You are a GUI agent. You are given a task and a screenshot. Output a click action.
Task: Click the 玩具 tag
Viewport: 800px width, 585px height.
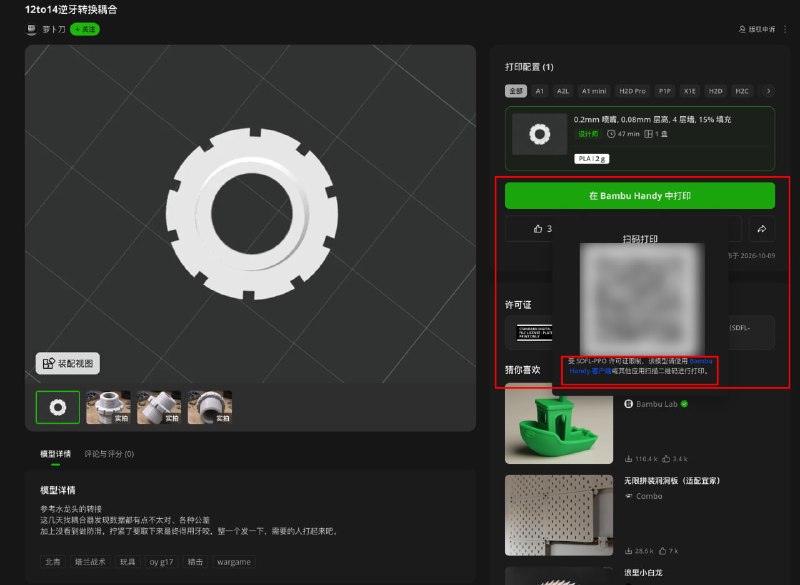[128, 562]
